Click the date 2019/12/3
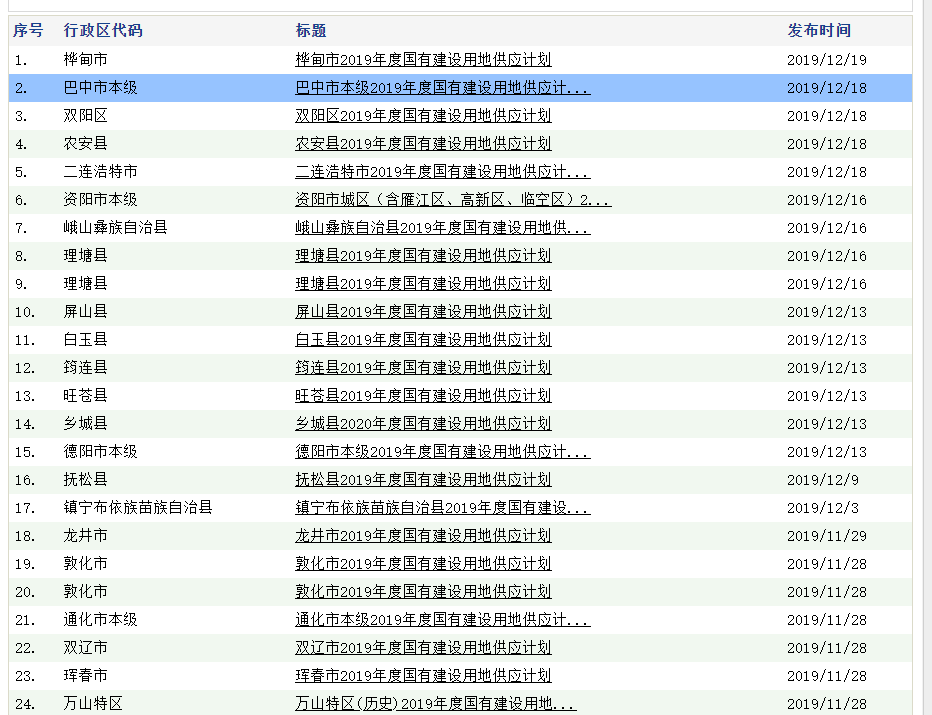The height and width of the screenshot is (715, 932). click(x=823, y=508)
